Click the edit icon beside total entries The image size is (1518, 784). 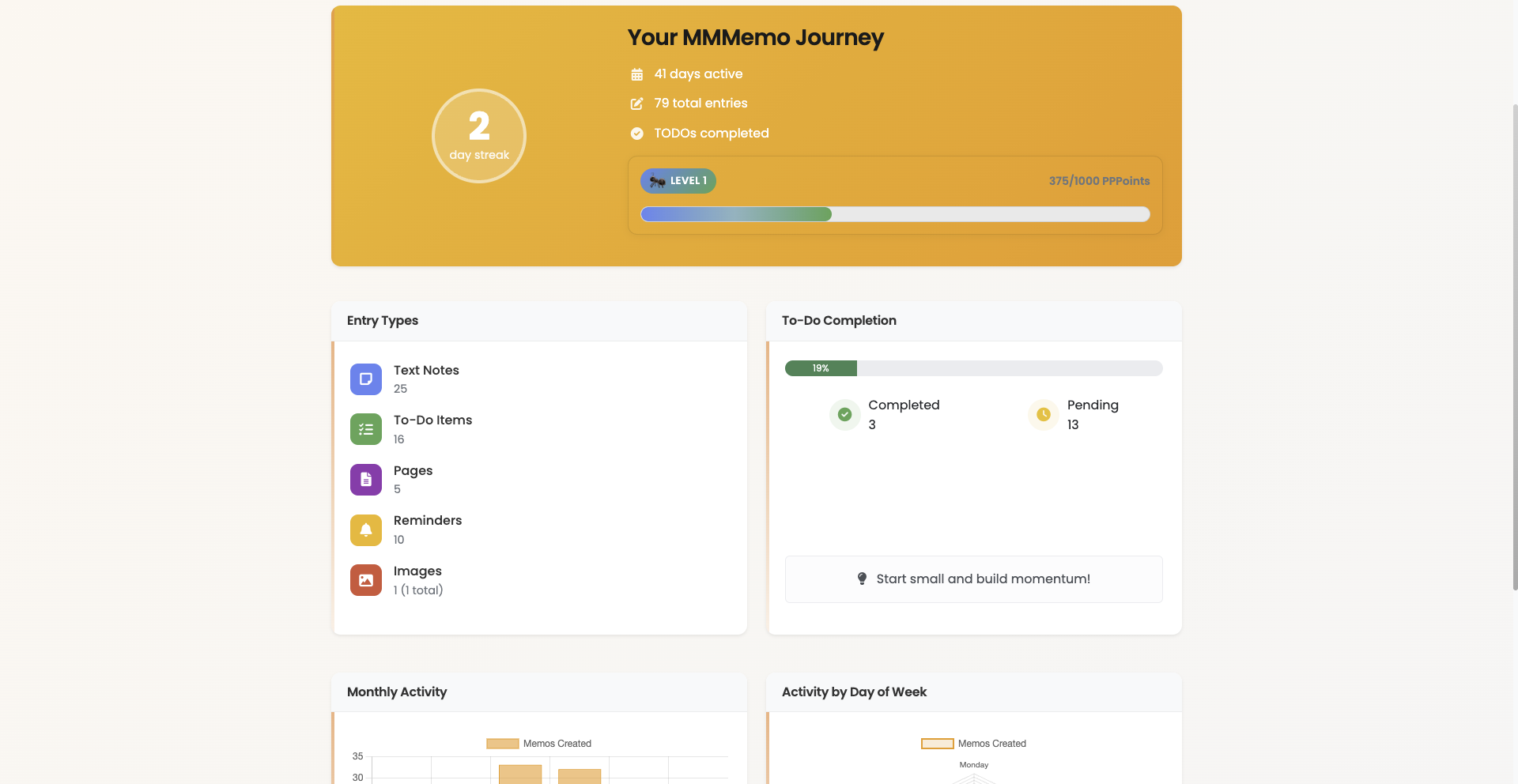[636, 104]
